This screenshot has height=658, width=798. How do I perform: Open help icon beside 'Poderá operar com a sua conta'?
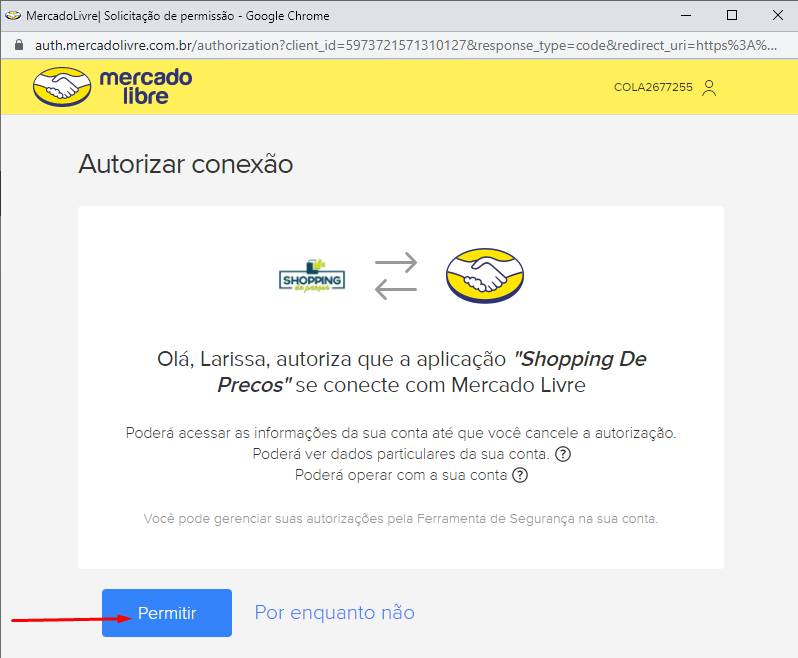[520, 475]
